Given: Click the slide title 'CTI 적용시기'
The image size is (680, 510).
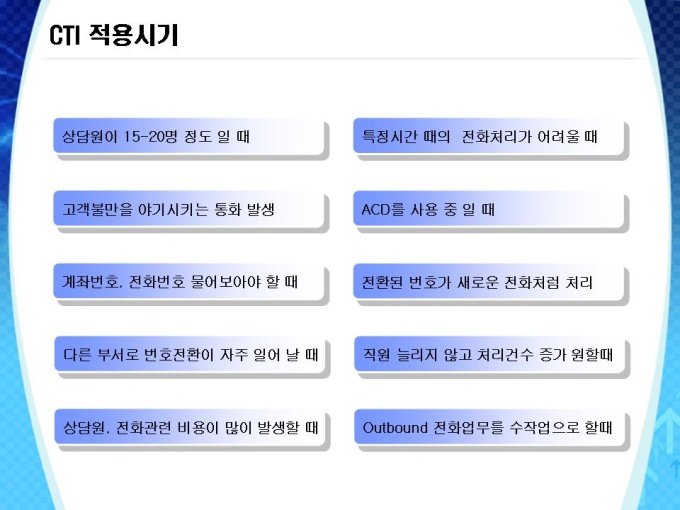Looking at the screenshot, I should click(x=114, y=35).
